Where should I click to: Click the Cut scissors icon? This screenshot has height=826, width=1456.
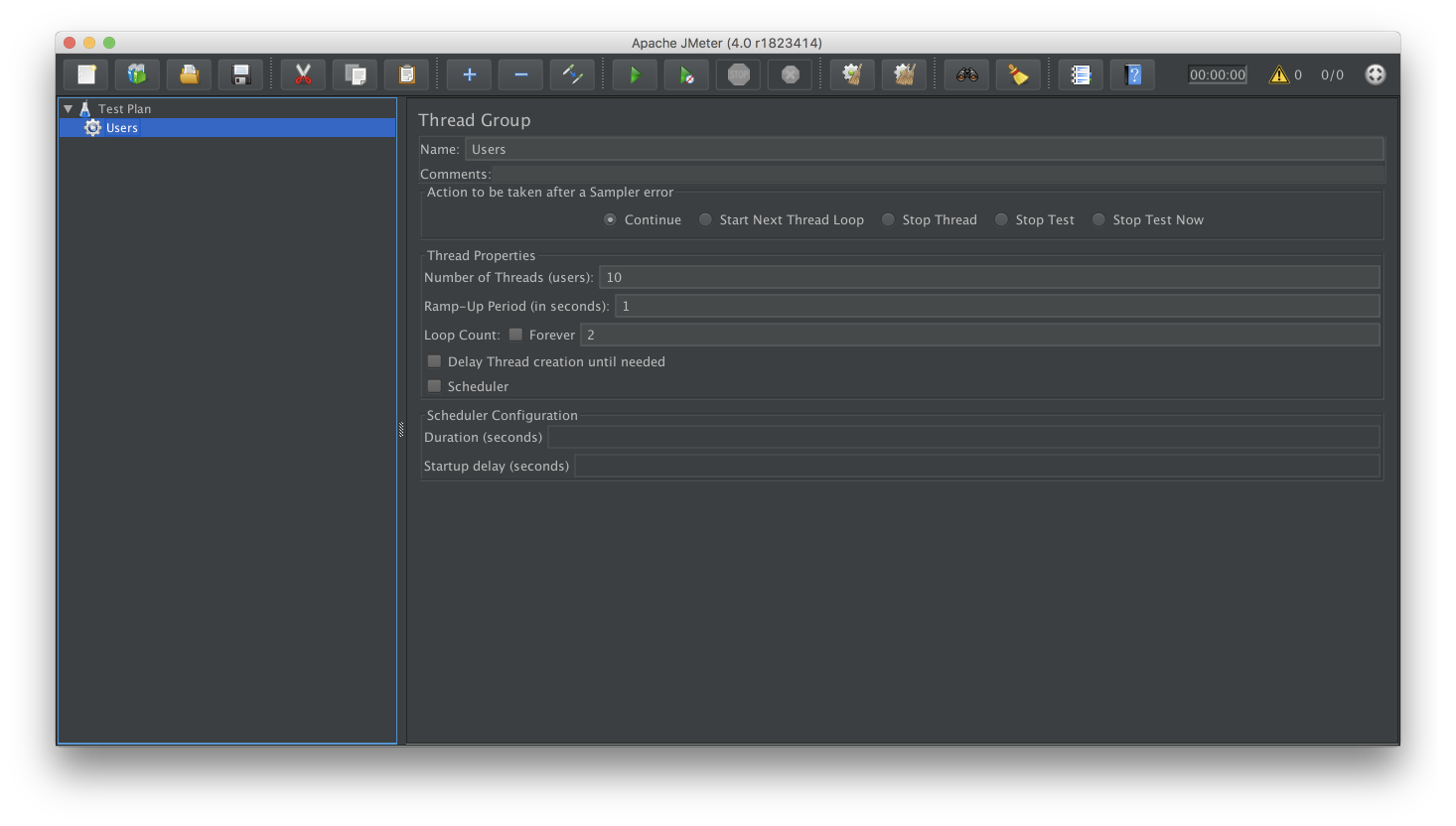click(302, 73)
